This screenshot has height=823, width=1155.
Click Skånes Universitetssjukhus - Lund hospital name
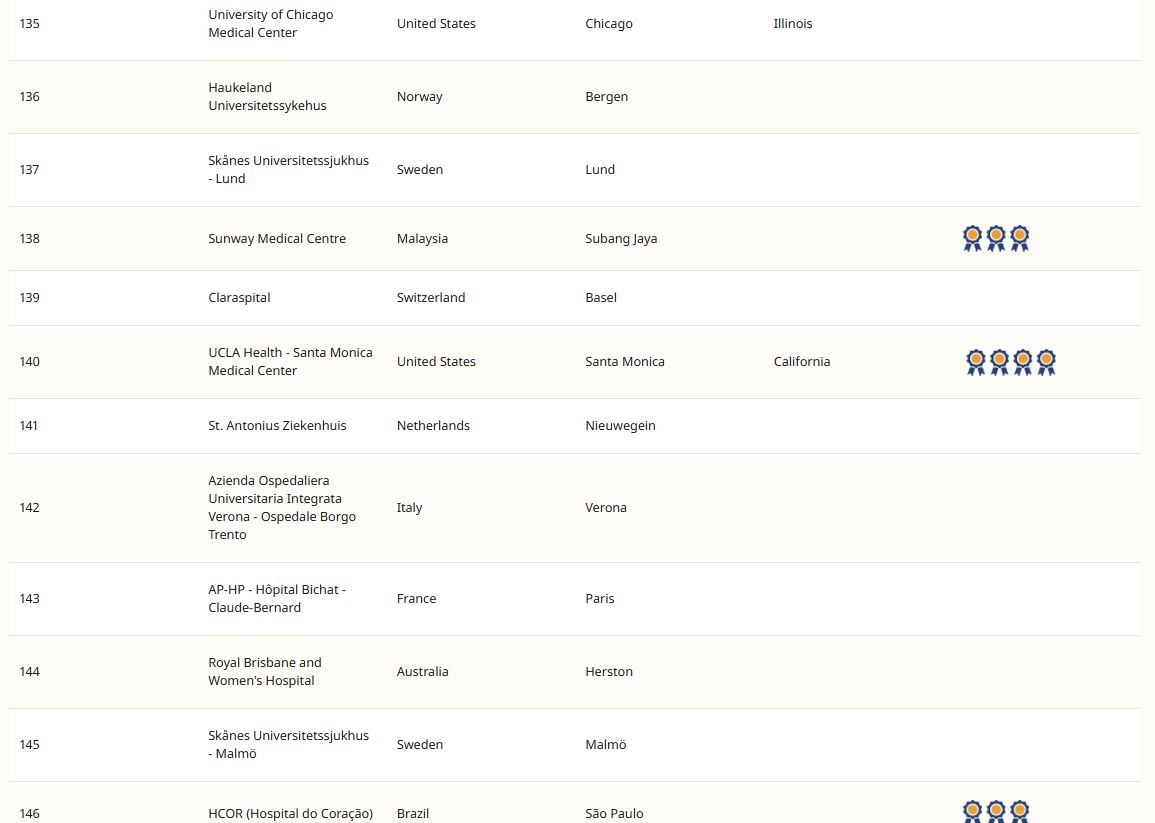pyautogui.click(x=288, y=170)
